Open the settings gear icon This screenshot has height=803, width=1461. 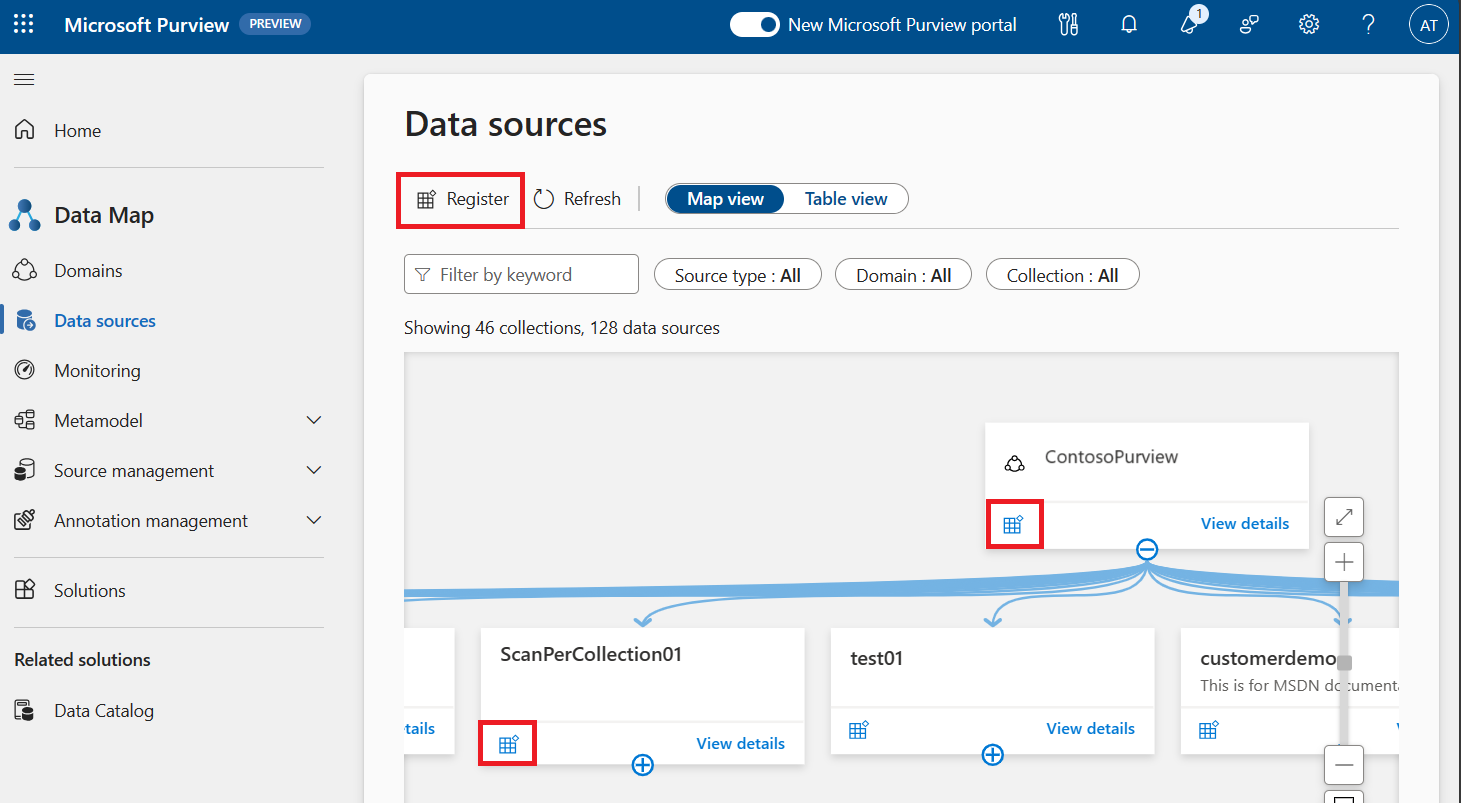[1309, 25]
